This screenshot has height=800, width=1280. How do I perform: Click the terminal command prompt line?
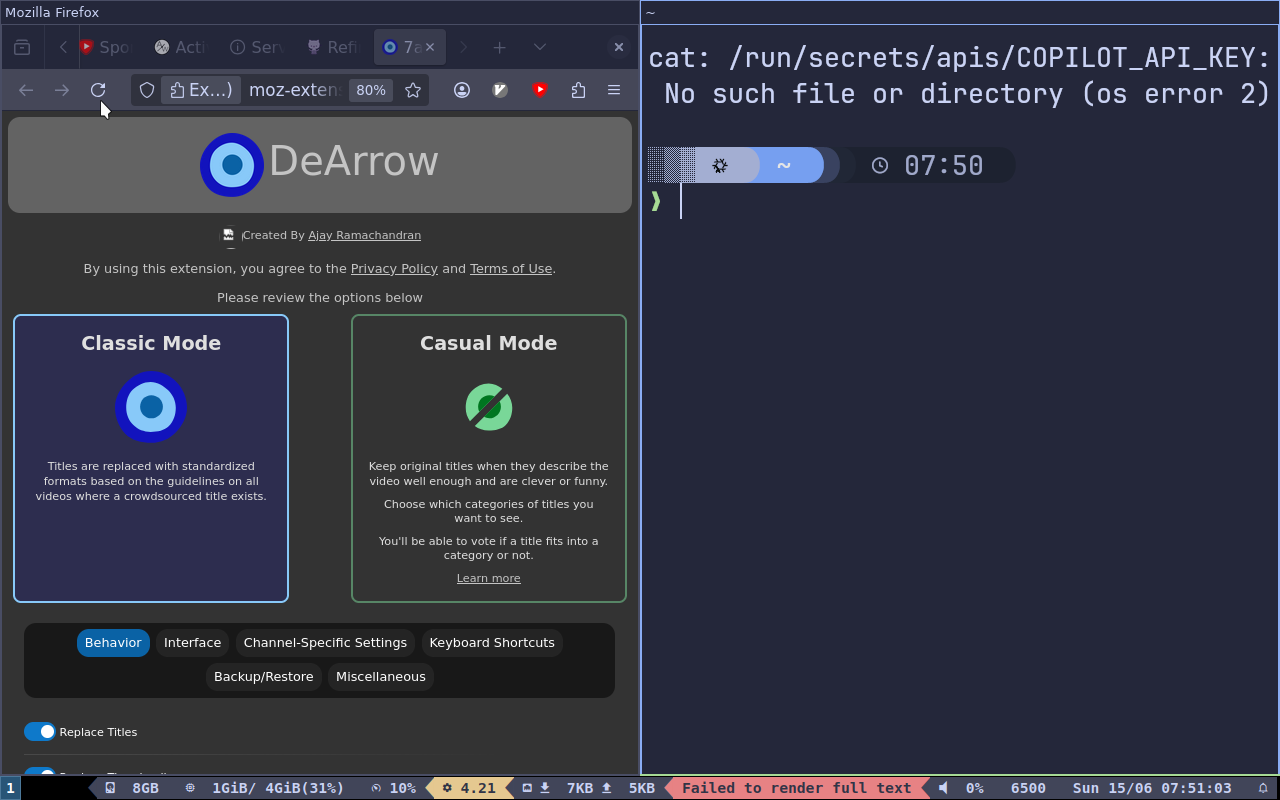(x=960, y=202)
